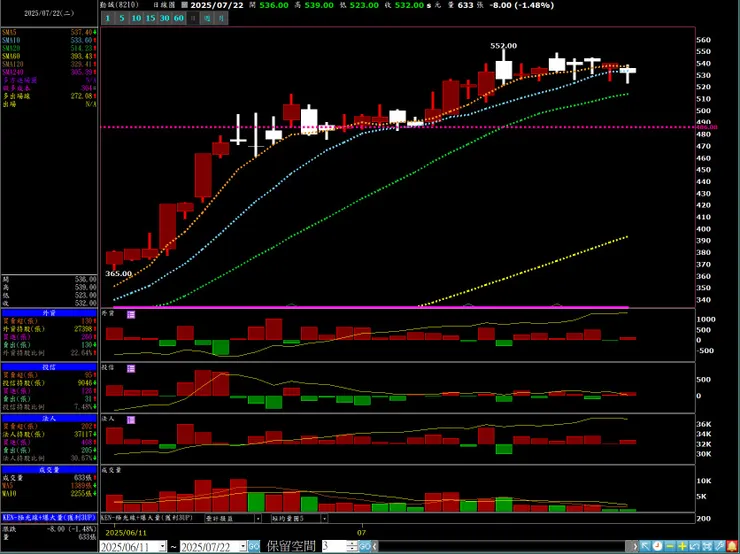Select the arrow cursor tool icon
The width and height of the screenshot is (740, 554).
[x=645, y=546]
